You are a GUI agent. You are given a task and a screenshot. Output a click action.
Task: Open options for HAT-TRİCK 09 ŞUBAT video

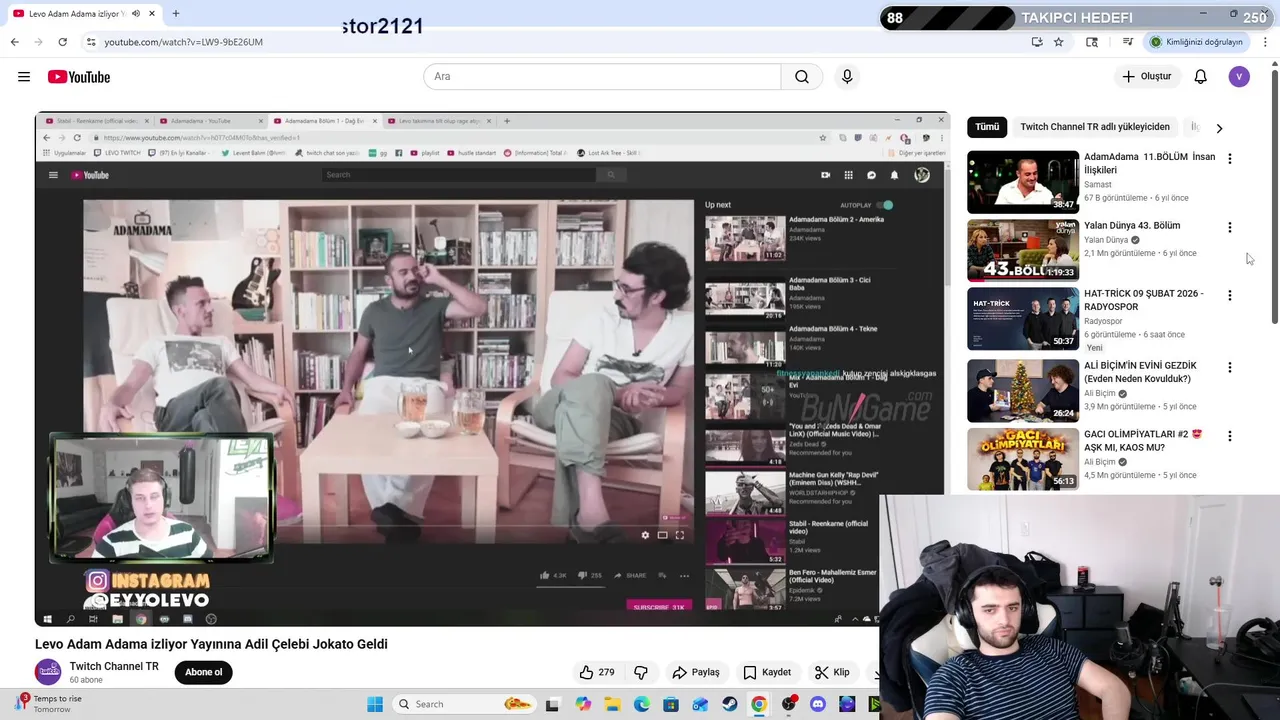pyautogui.click(x=1230, y=295)
